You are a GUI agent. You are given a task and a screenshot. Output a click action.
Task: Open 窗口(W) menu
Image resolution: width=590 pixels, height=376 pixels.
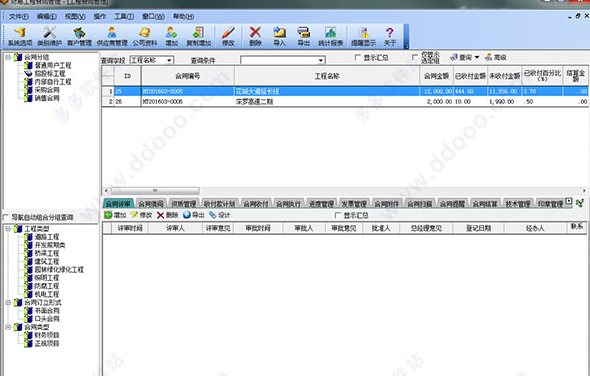click(153, 17)
